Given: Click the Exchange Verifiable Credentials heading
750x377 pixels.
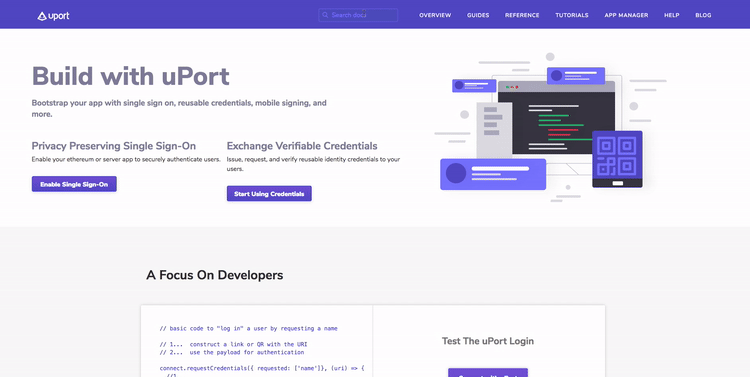Looking at the screenshot, I should tap(302, 146).
